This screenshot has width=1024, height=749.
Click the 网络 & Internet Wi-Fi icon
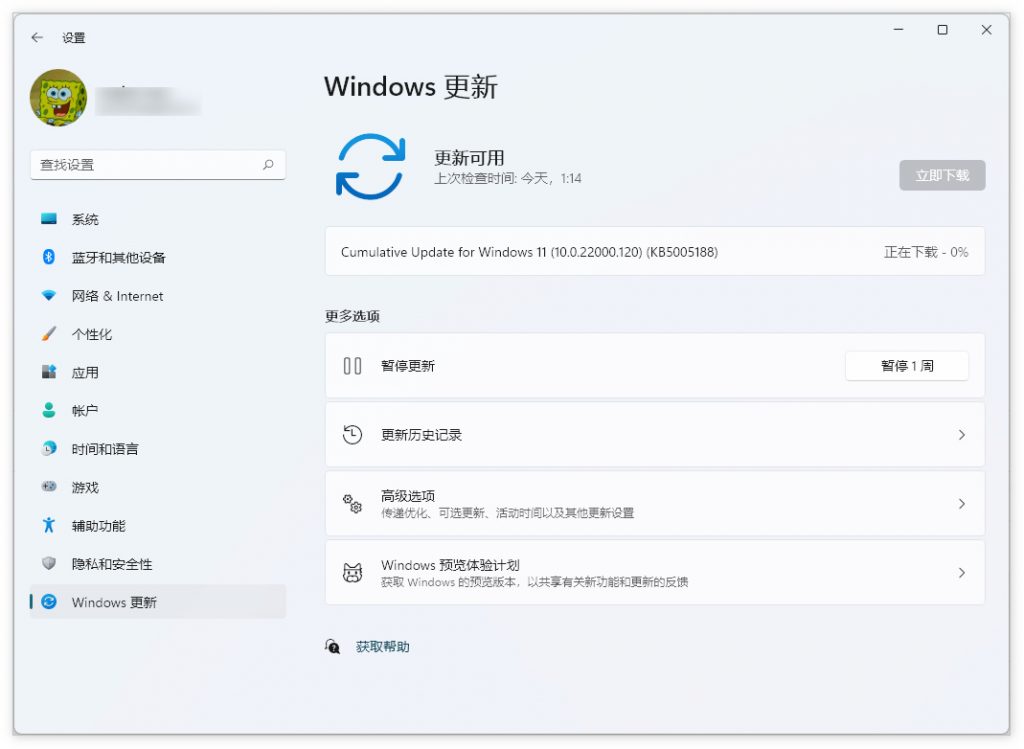[x=49, y=296]
